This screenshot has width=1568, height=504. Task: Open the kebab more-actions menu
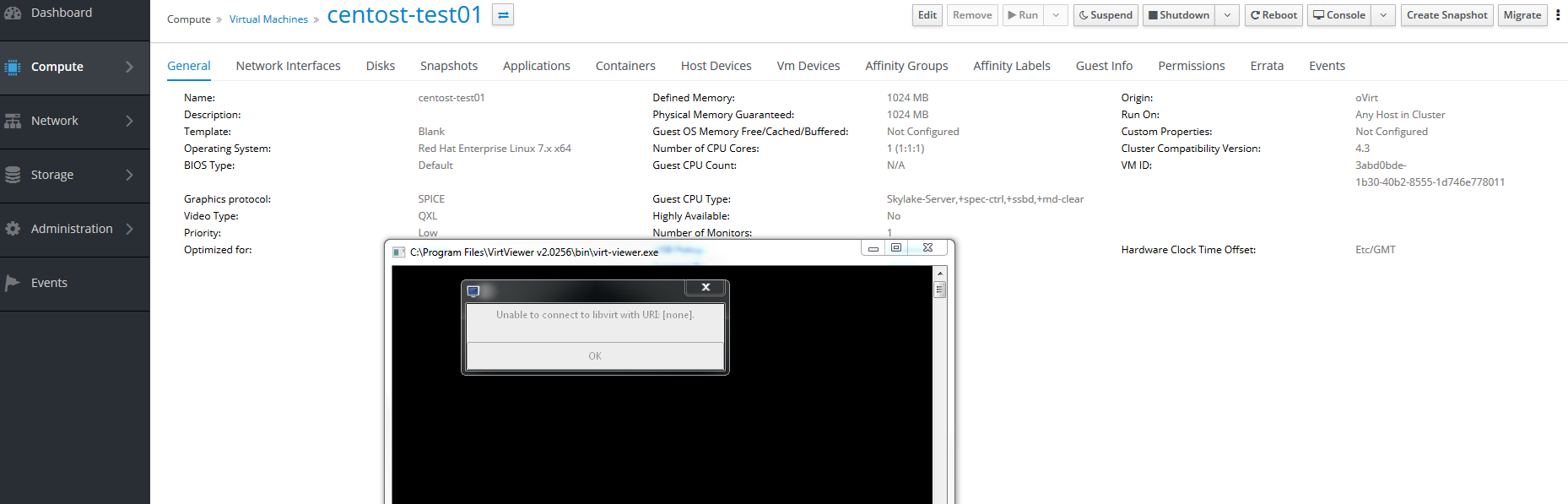point(1558,15)
